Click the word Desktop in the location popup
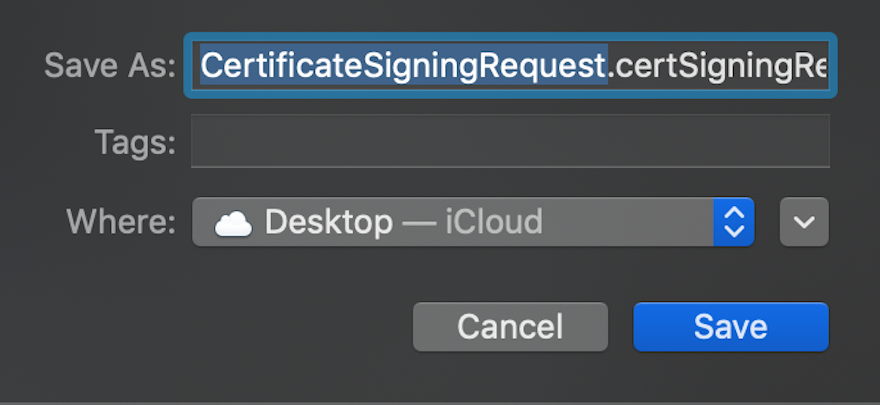The height and width of the screenshot is (405, 880). pyautogui.click(x=328, y=222)
